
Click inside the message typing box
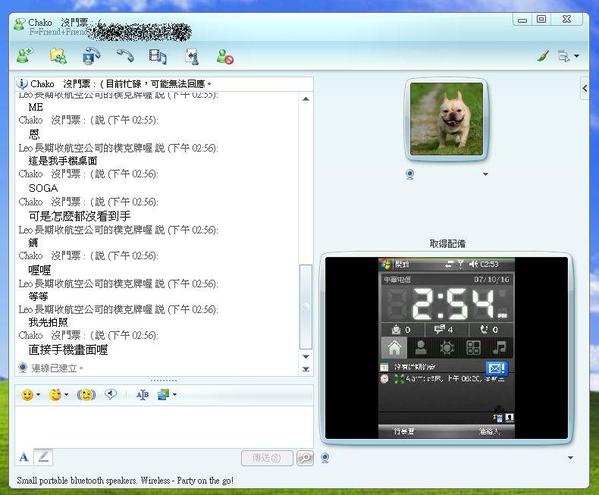pos(164,427)
